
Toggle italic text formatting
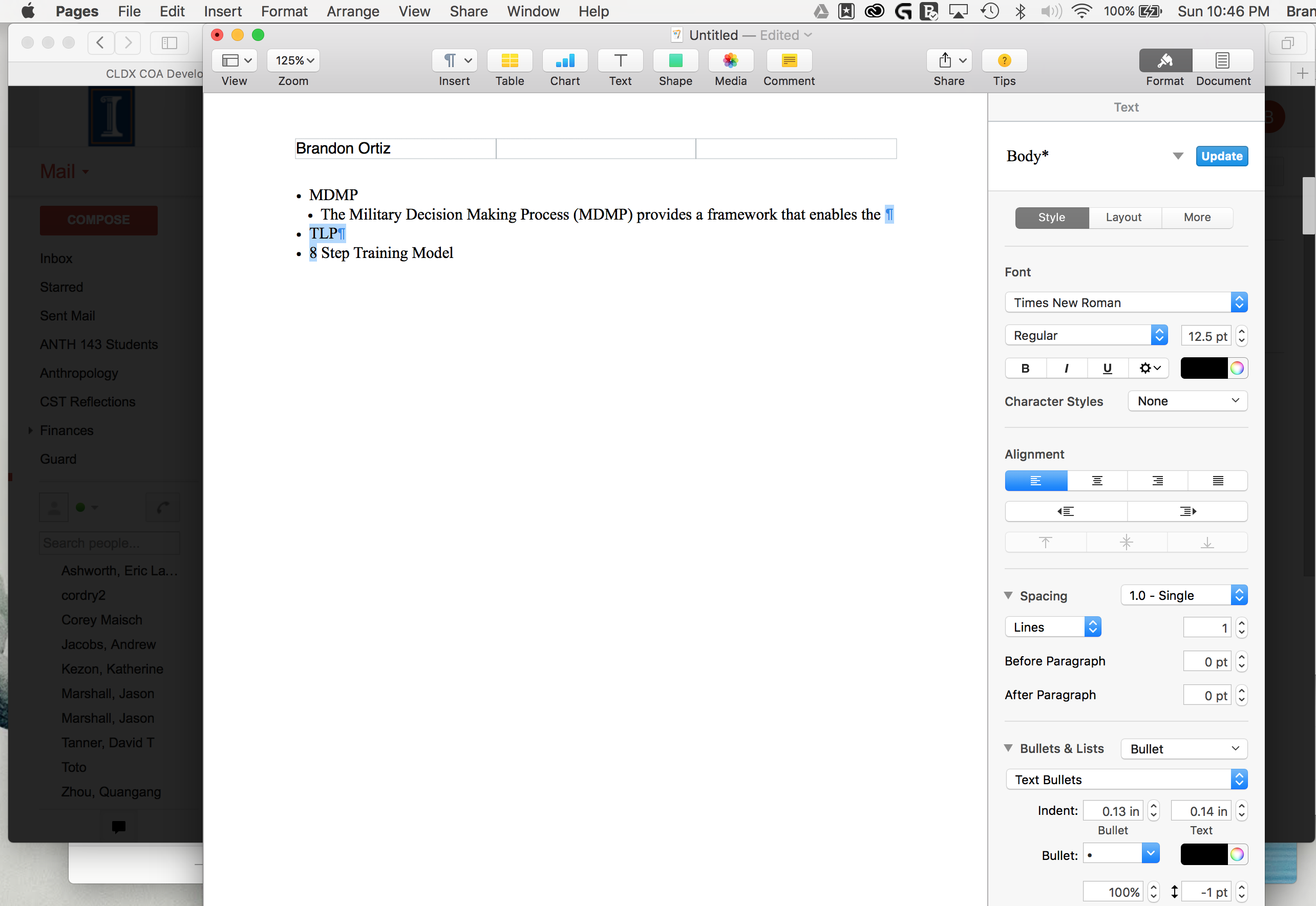(x=1066, y=368)
